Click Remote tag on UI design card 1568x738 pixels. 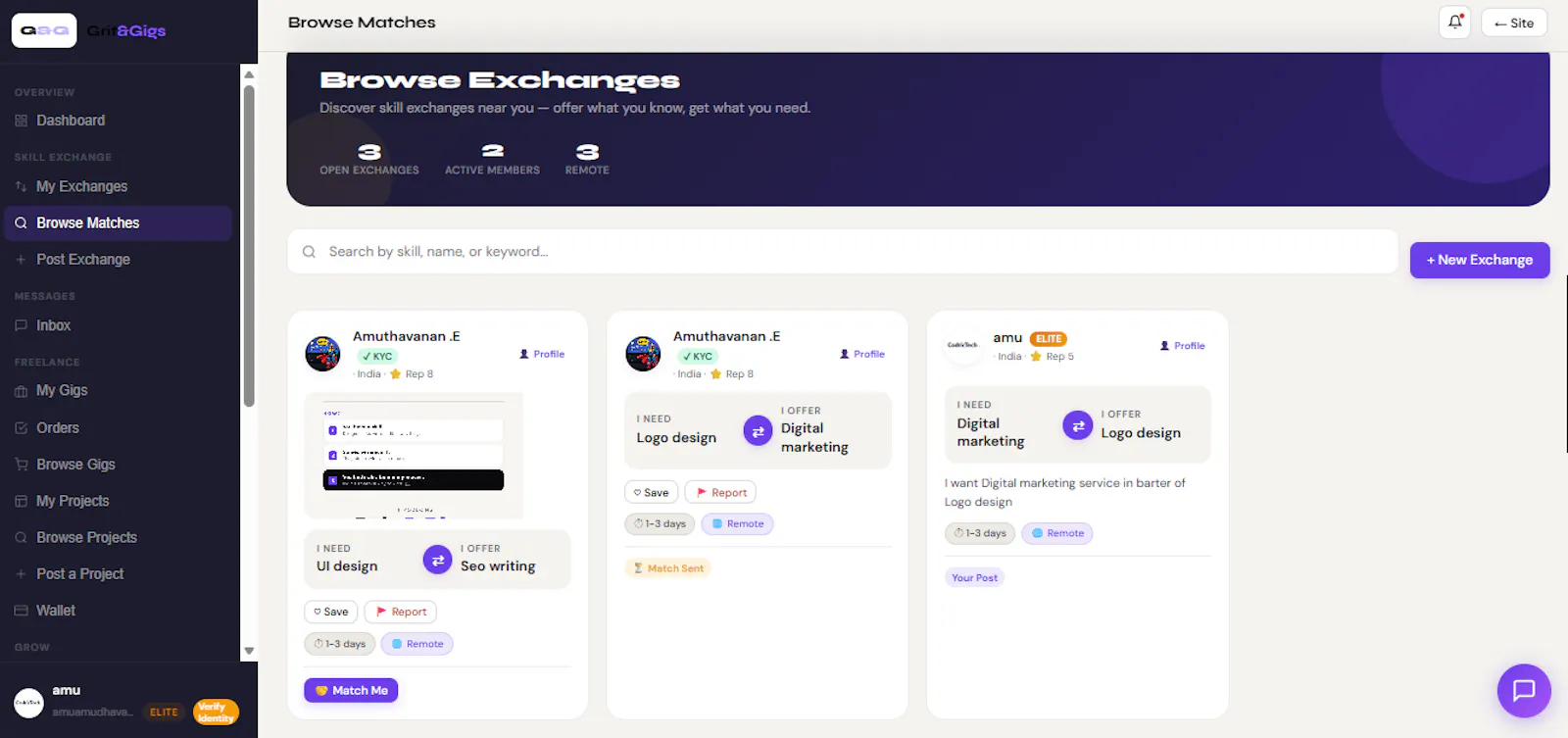coord(417,644)
